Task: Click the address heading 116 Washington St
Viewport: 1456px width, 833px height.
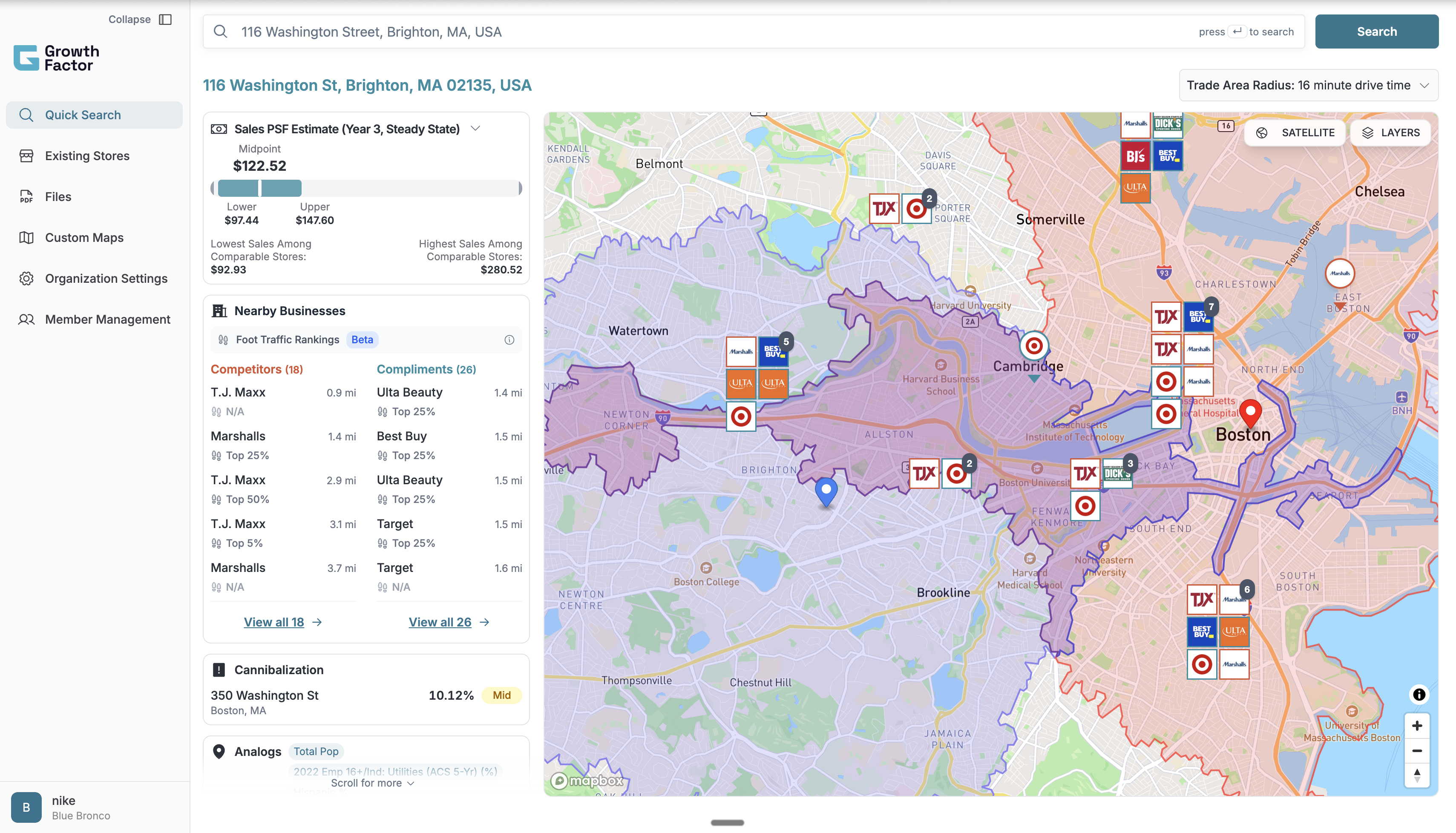Action: (x=367, y=85)
